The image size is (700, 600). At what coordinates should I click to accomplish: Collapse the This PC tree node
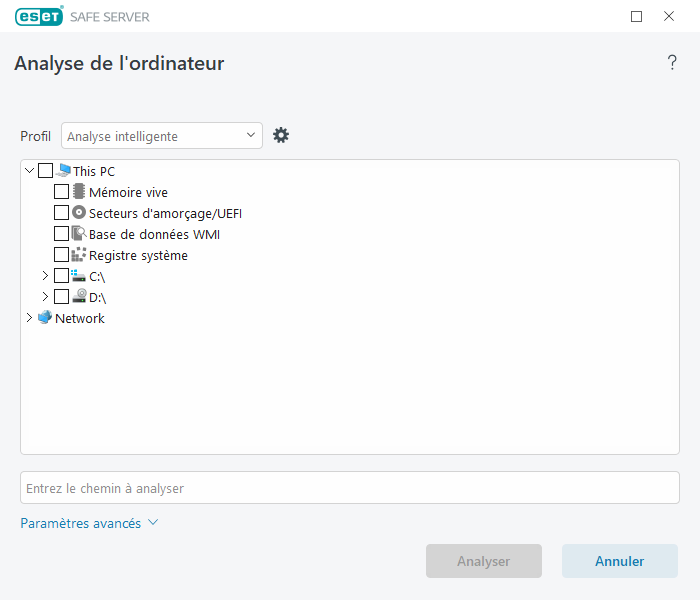click(x=28, y=171)
